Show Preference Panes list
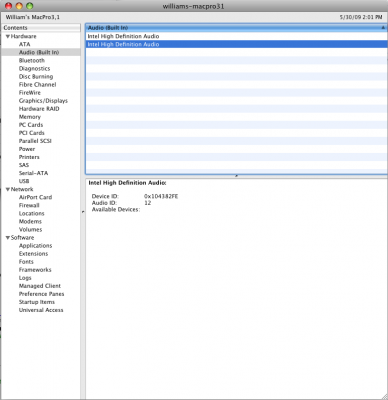Screen dimensions: 388x400 pos(41,294)
